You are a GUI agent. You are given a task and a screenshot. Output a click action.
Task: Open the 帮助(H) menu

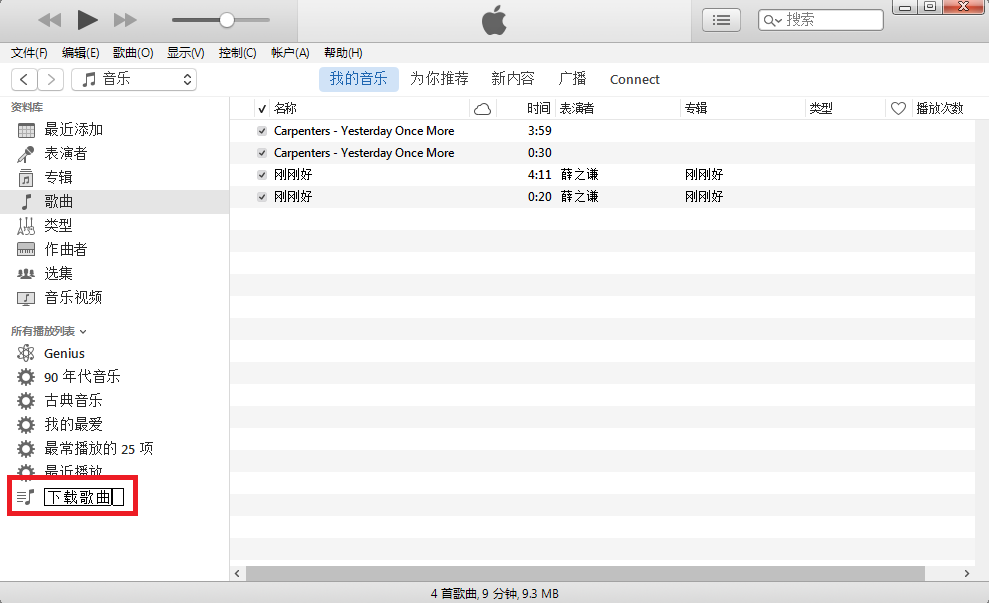click(343, 53)
